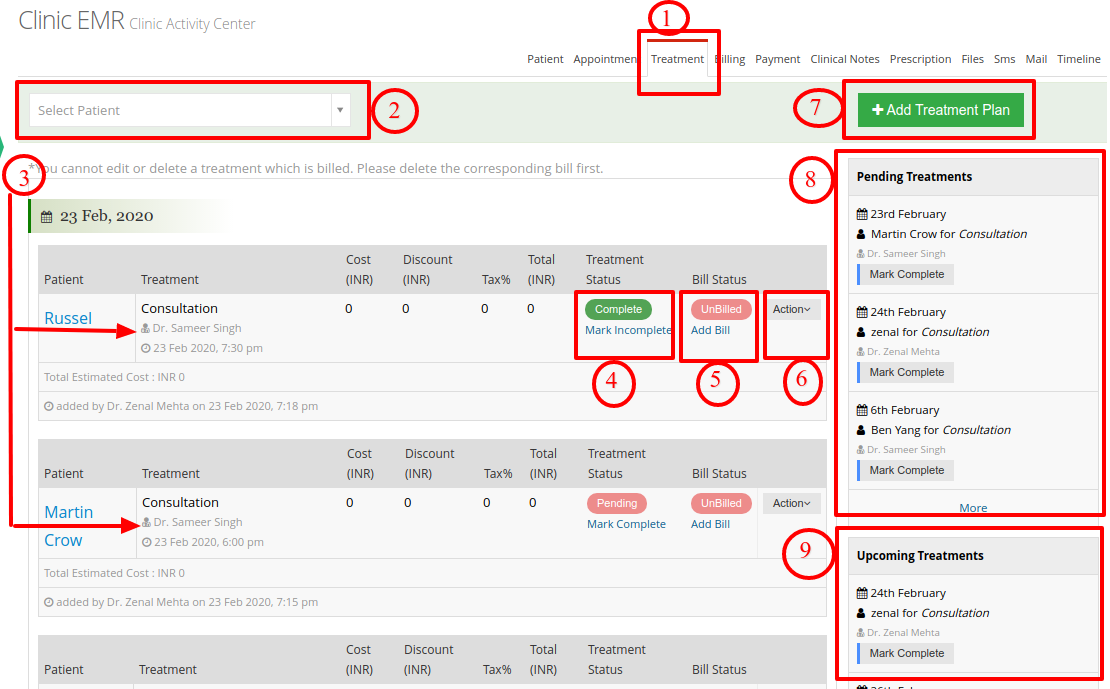This screenshot has height=689, width=1110.
Task: Mark Complete Ben Yang's pending treatment
Action: [906, 470]
